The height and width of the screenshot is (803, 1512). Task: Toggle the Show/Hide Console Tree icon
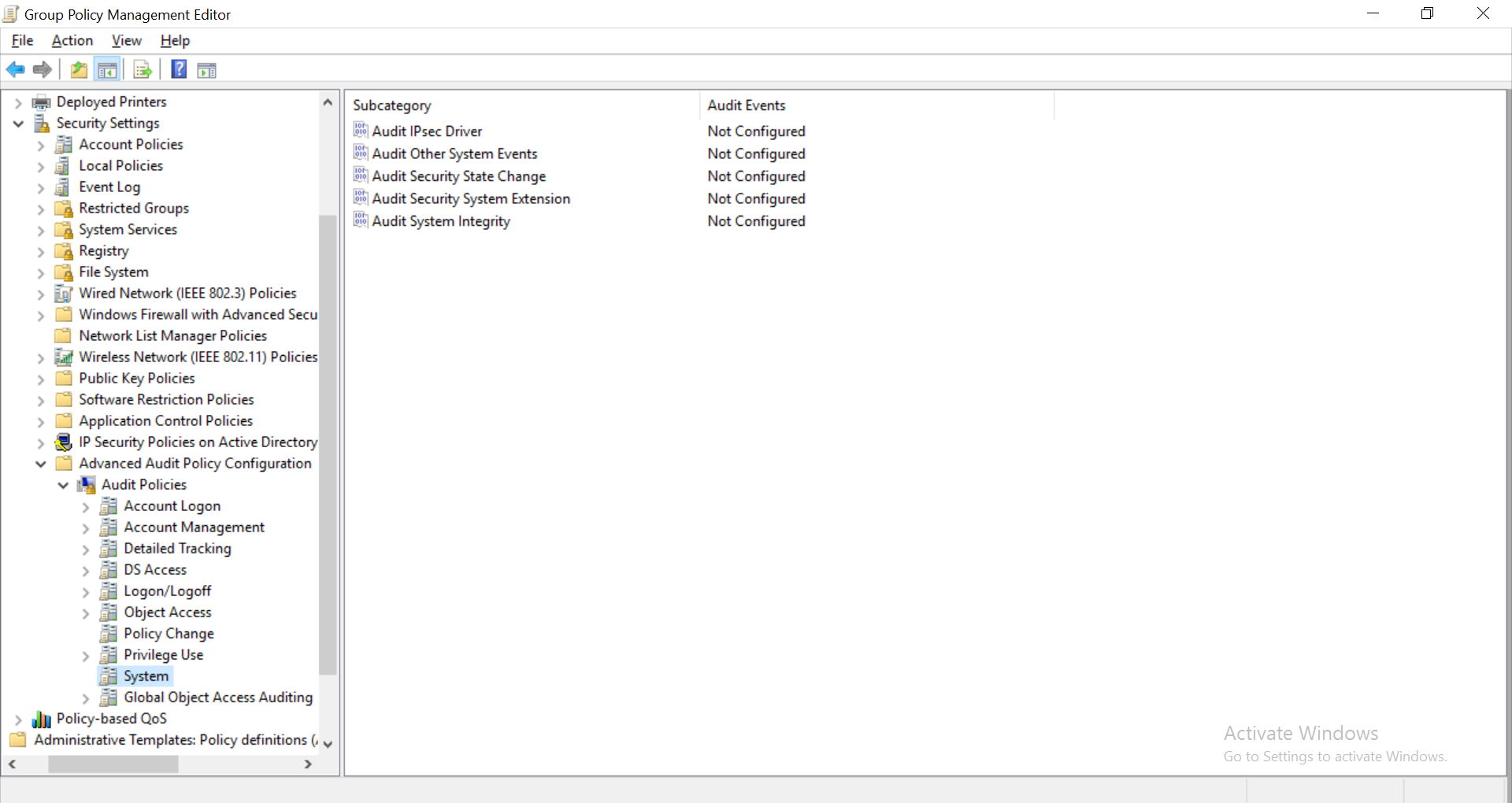[108, 69]
